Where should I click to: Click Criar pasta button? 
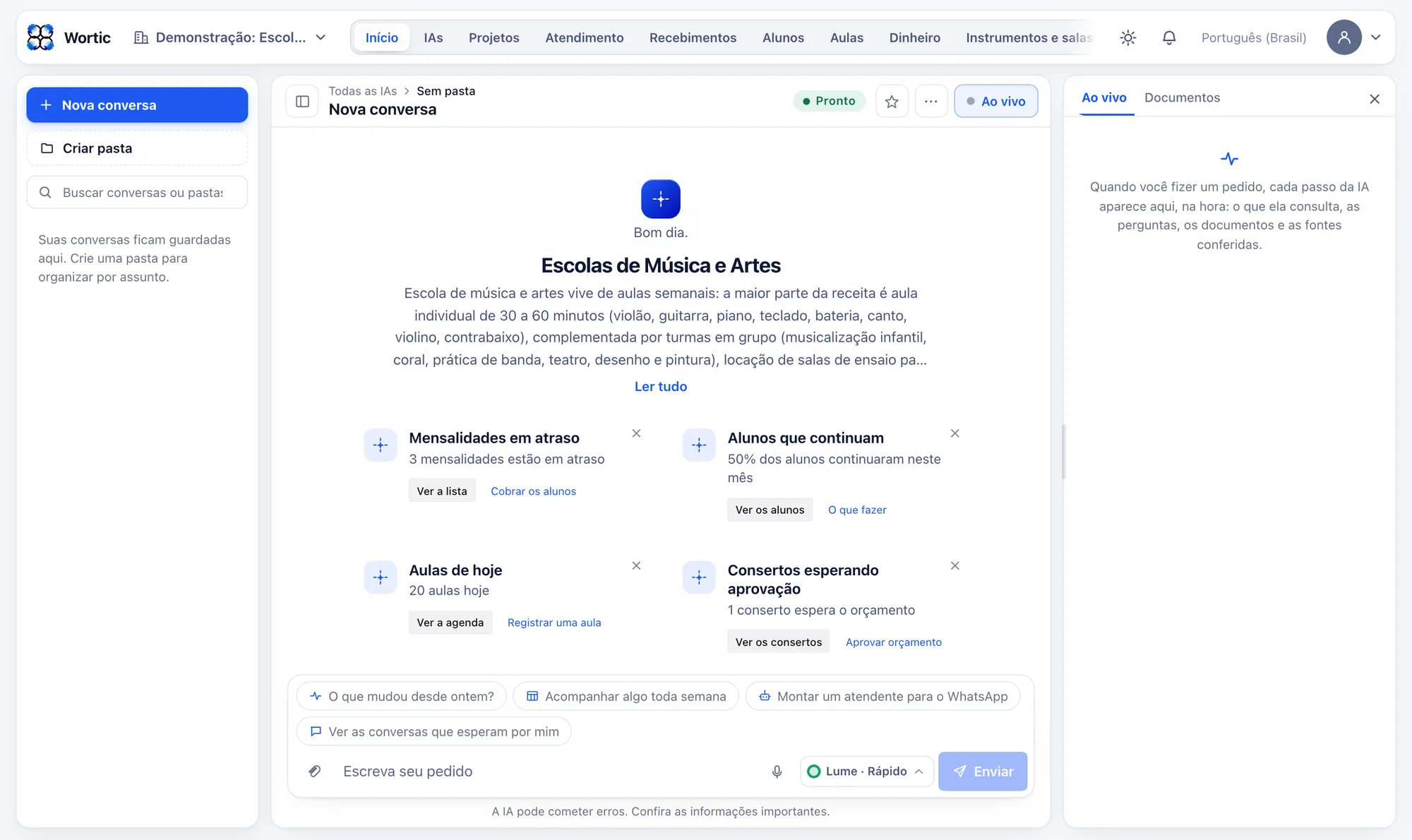[x=137, y=148]
